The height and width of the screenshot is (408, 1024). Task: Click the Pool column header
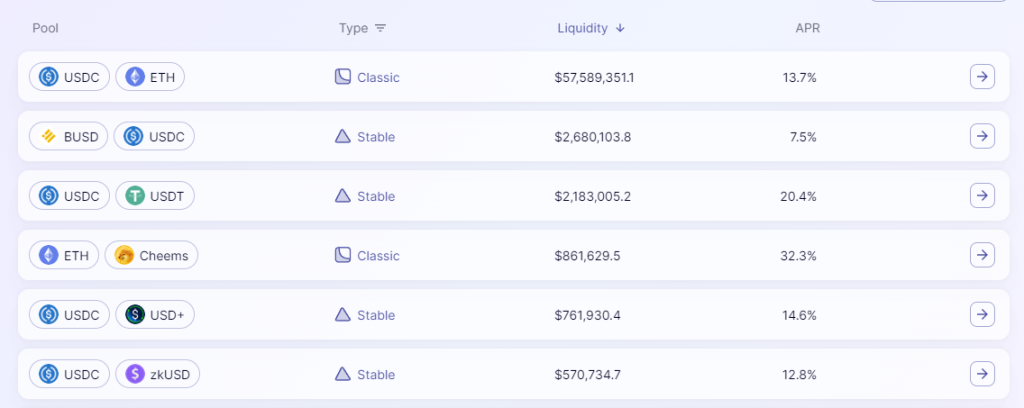point(46,28)
